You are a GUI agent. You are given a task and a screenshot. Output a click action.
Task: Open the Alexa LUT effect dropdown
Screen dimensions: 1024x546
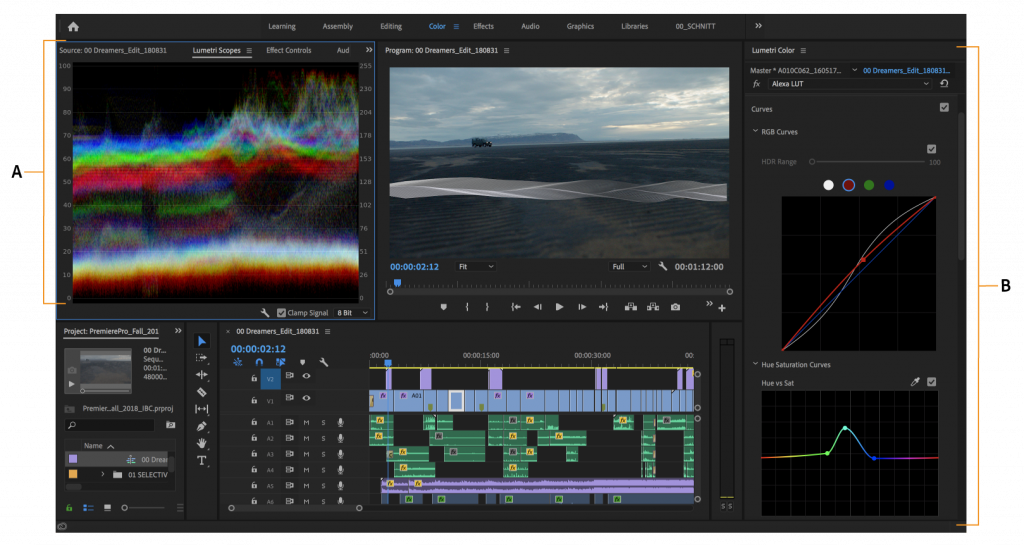pos(848,84)
